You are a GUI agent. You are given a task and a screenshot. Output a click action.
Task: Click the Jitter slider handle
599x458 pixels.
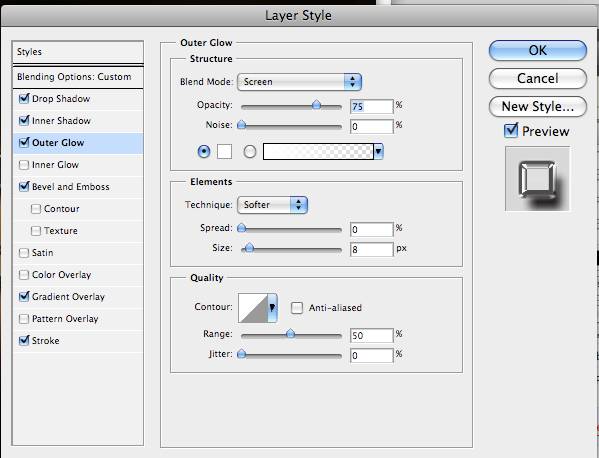click(x=241, y=354)
